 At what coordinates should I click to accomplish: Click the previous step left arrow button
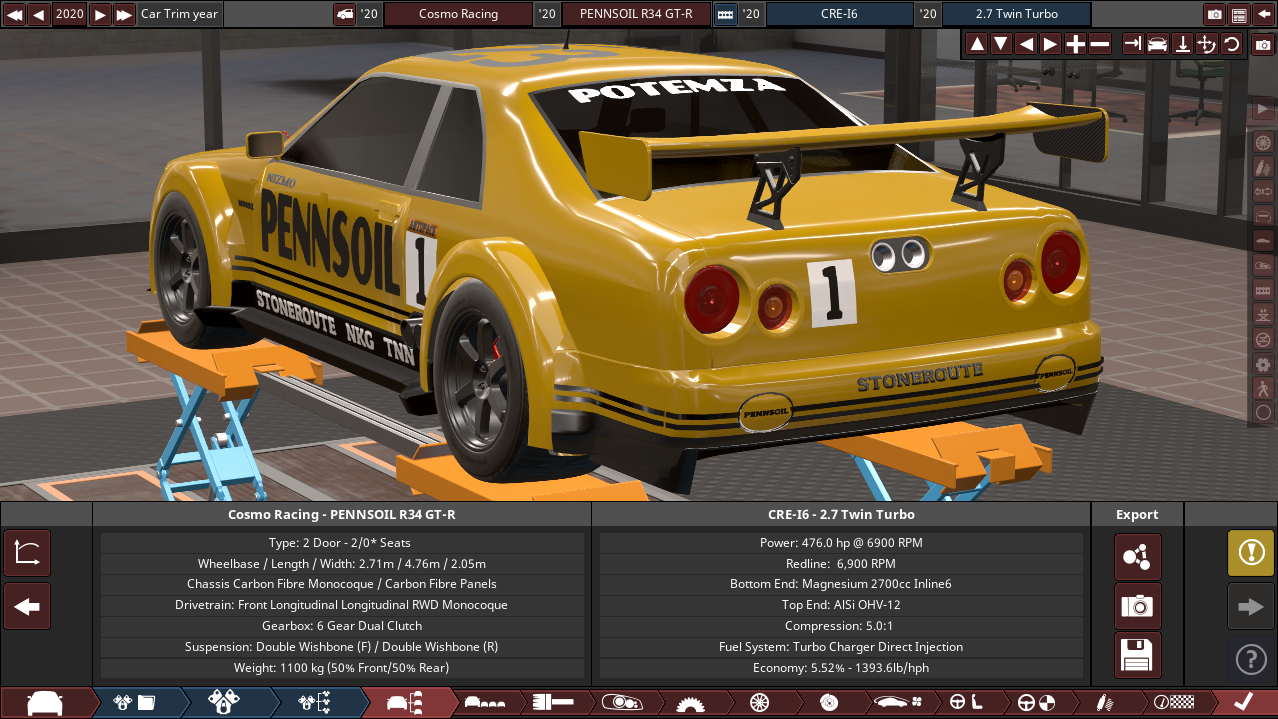(x=27, y=606)
